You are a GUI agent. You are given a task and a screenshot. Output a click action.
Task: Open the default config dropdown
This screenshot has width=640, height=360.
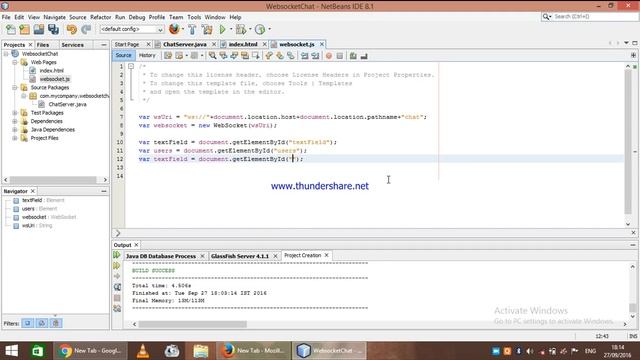(x=132, y=29)
